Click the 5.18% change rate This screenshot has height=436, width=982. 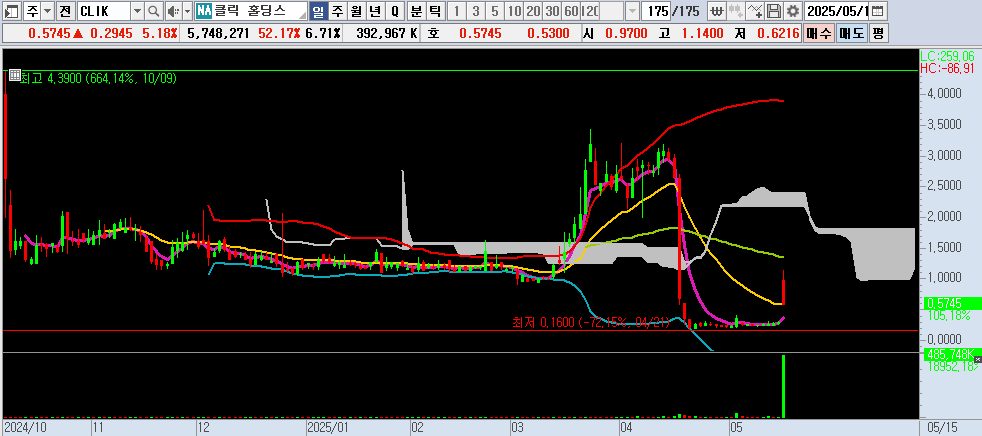(160, 33)
